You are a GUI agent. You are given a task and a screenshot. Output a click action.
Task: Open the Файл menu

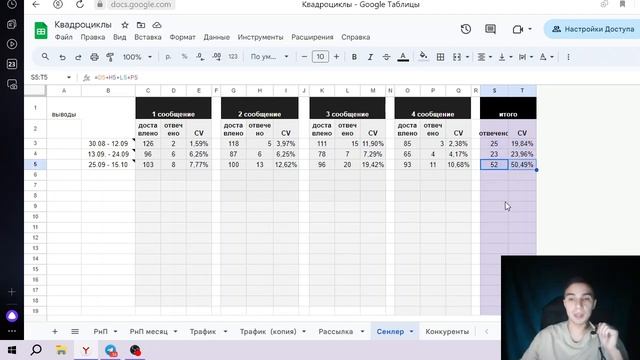[63, 37]
